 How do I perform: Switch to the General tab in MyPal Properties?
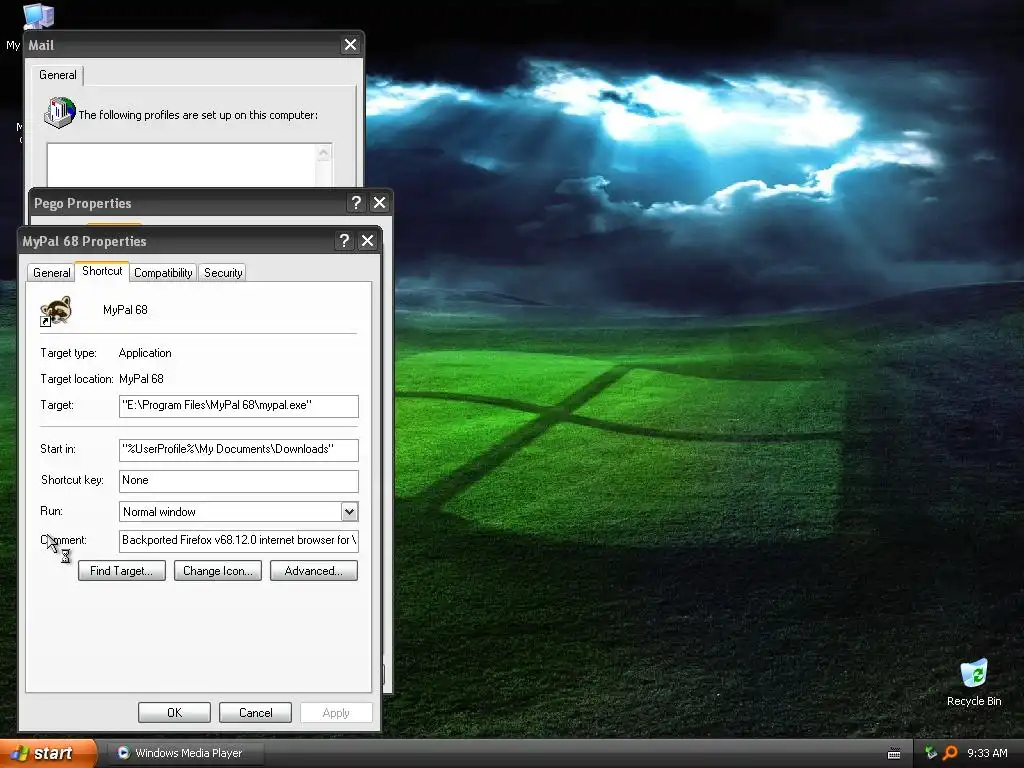(52, 273)
